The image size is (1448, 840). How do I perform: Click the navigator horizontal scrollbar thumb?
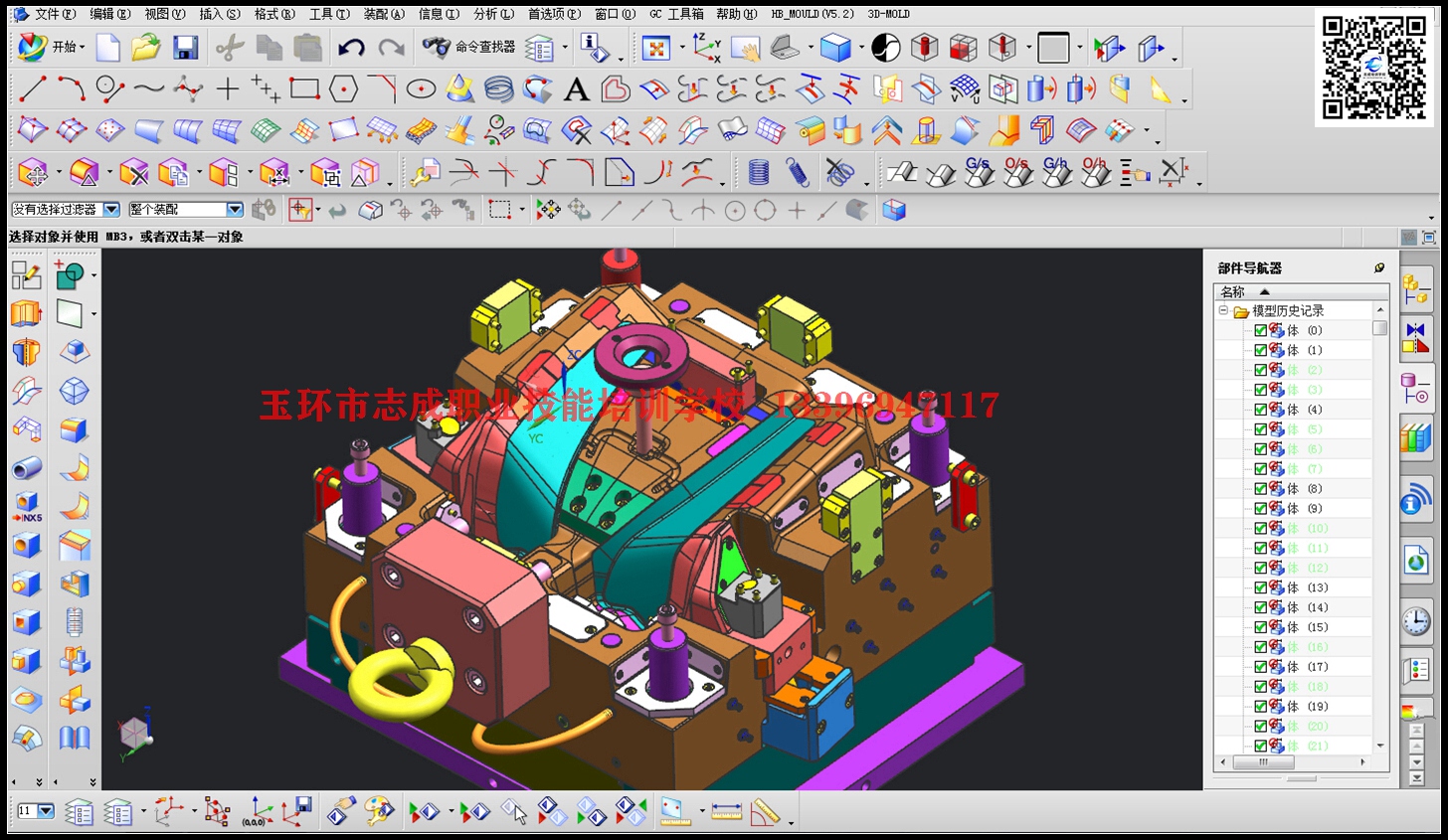tap(1263, 762)
